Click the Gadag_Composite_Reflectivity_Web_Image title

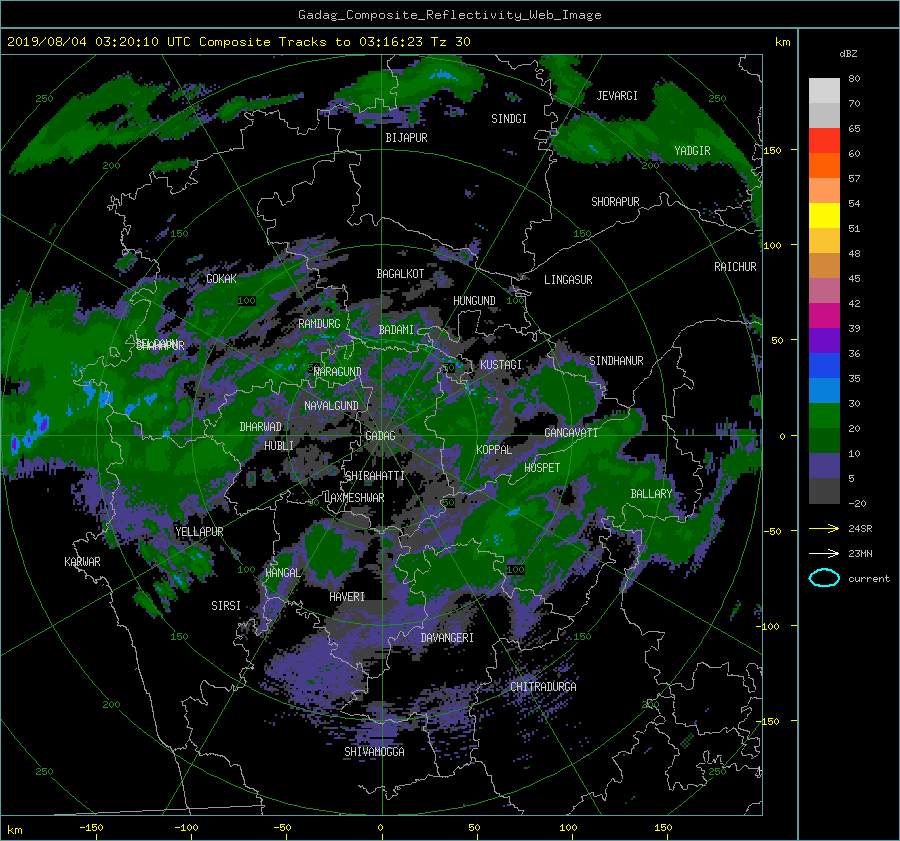[x=449, y=15]
